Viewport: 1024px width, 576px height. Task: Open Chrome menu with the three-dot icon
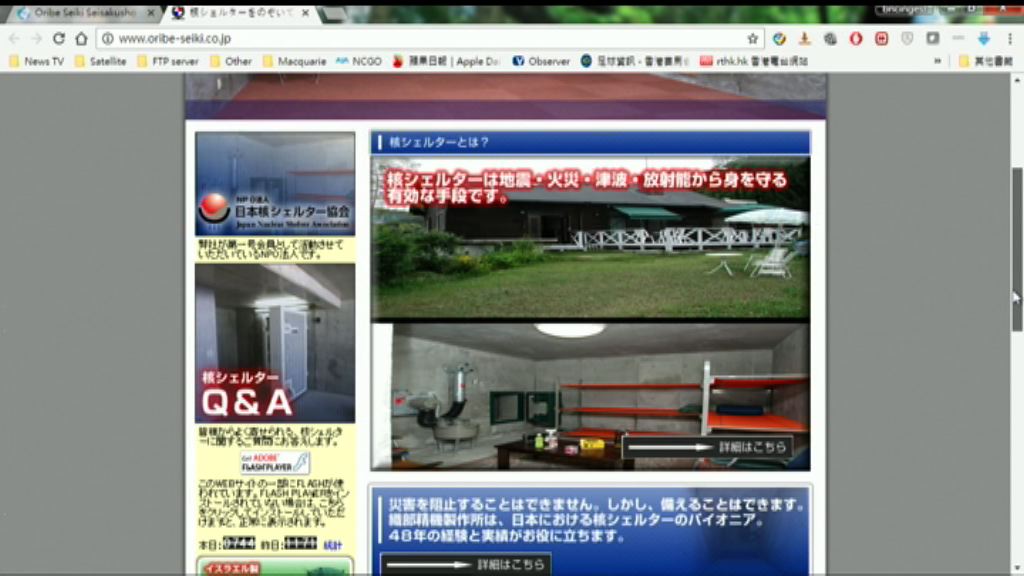(x=1010, y=38)
